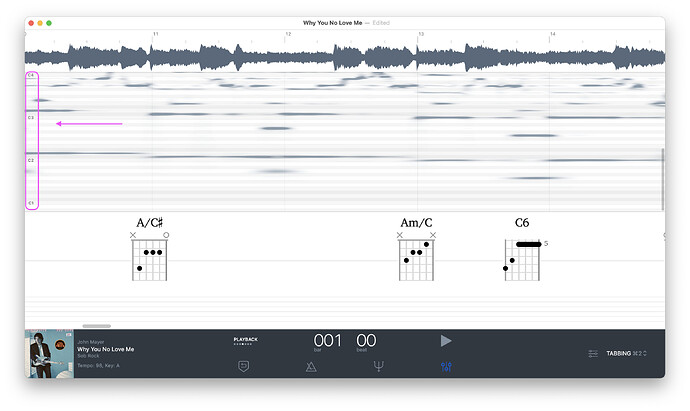Click the A/C# chord name
The width and height of the screenshot is (690, 411).
(x=150, y=223)
